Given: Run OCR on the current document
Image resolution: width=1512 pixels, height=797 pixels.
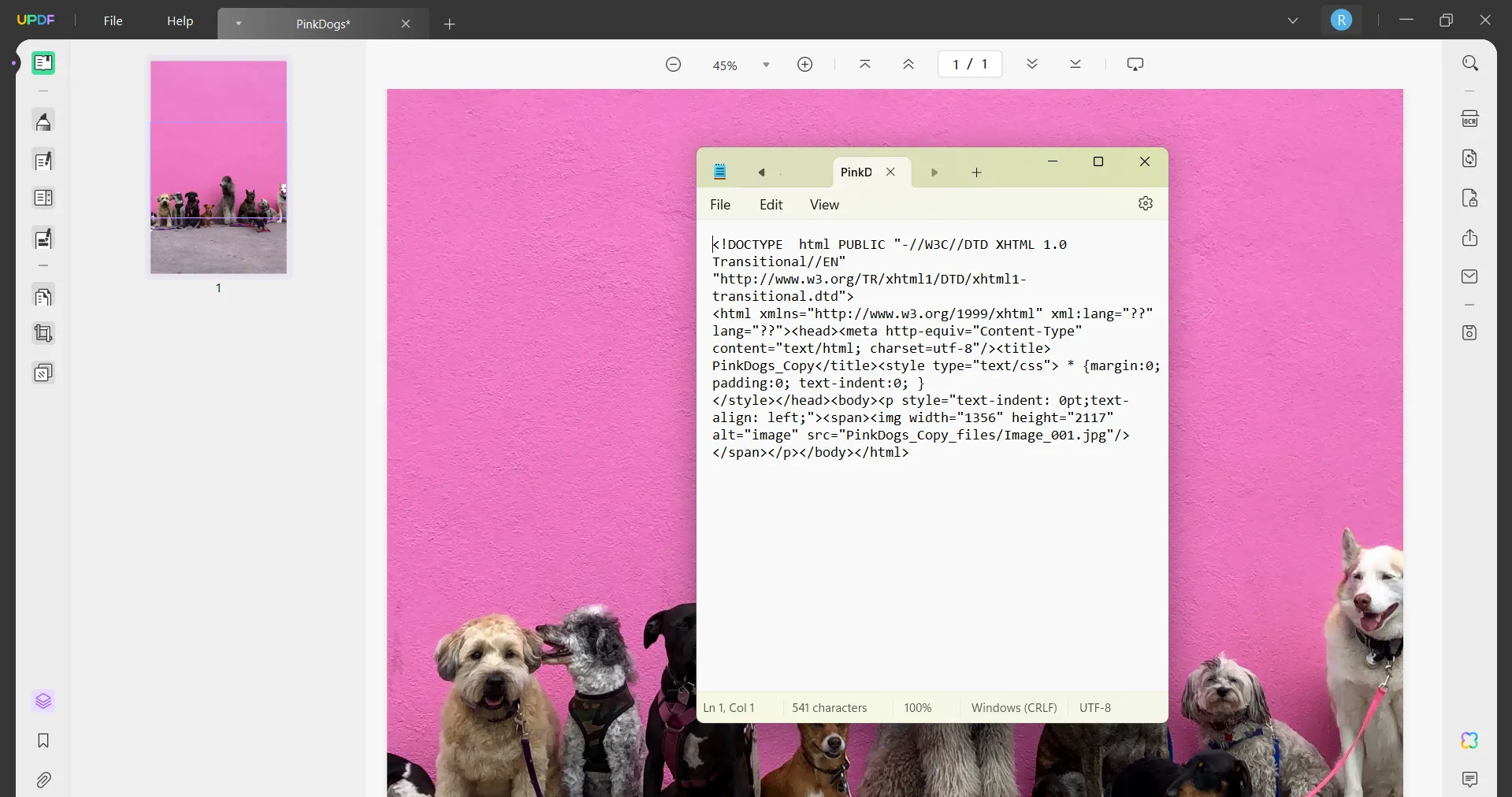Looking at the screenshot, I should [x=1470, y=117].
